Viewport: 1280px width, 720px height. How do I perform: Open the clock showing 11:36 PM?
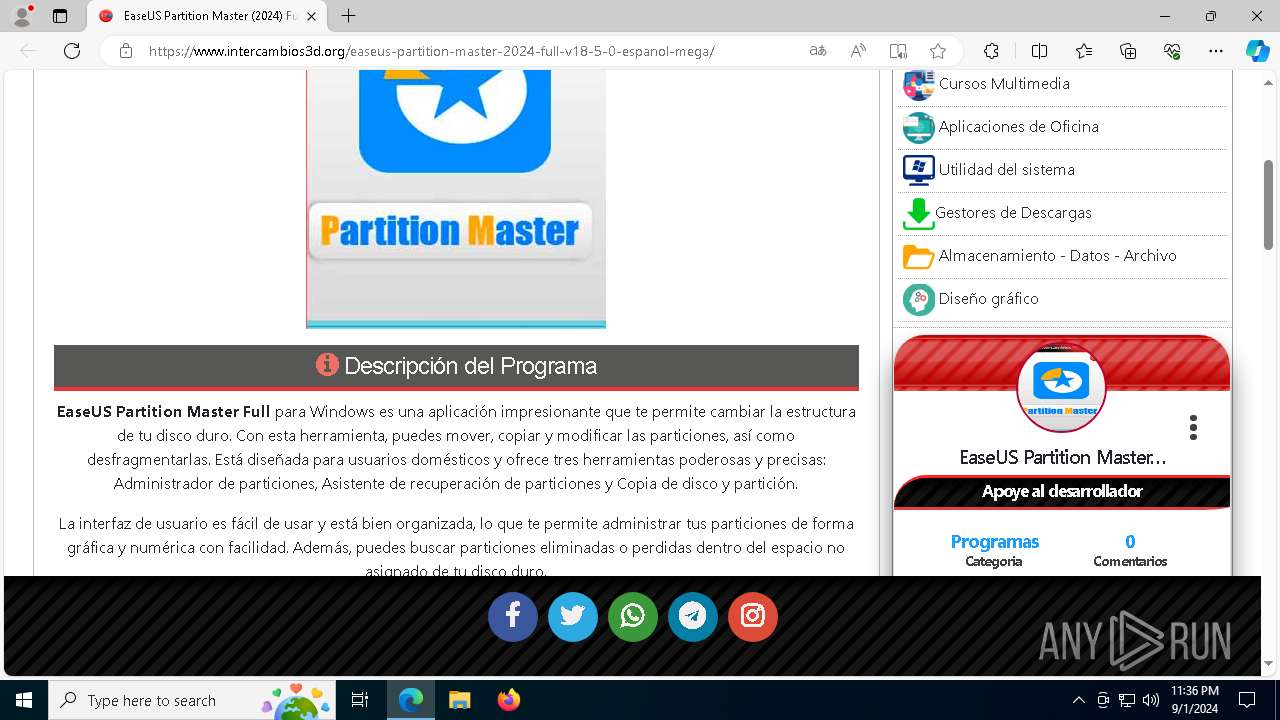(1195, 700)
